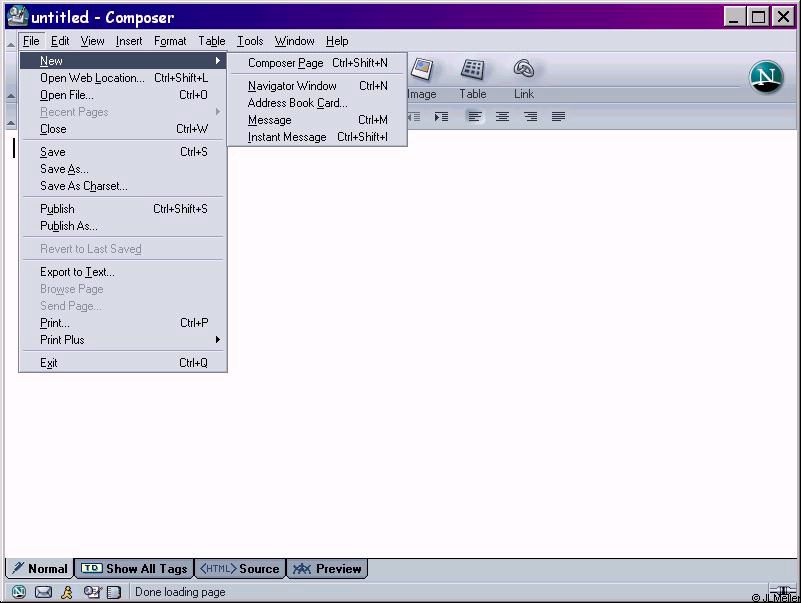Image resolution: width=801 pixels, height=603 pixels.
Task: Open Mail from the status bar envelope icon
Action: pyautogui.click(x=43, y=592)
